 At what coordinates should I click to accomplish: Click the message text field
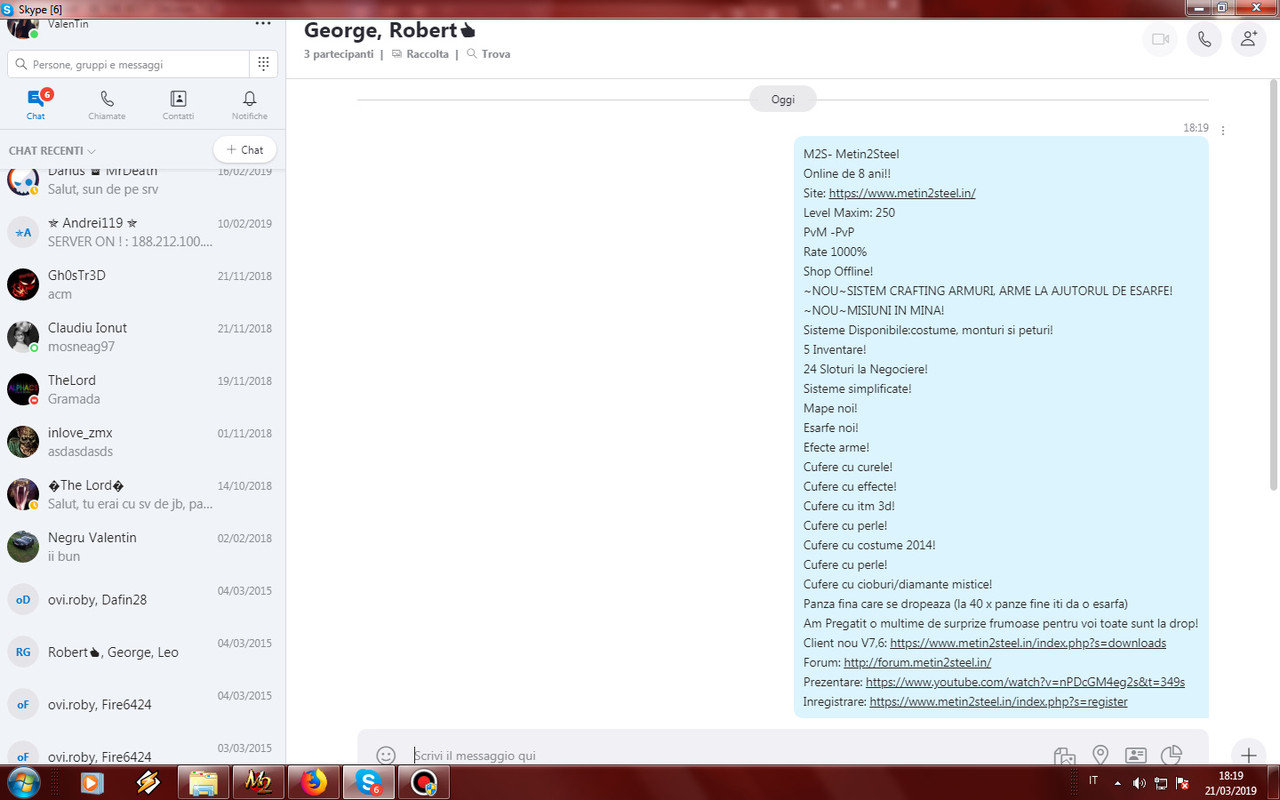[x=720, y=755]
